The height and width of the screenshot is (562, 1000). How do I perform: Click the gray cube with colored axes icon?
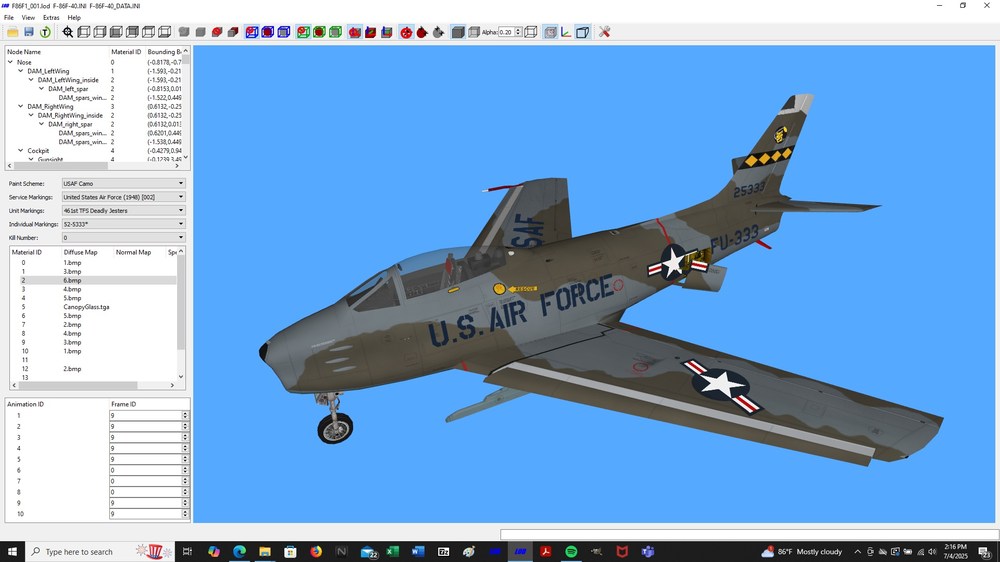[386, 32]
